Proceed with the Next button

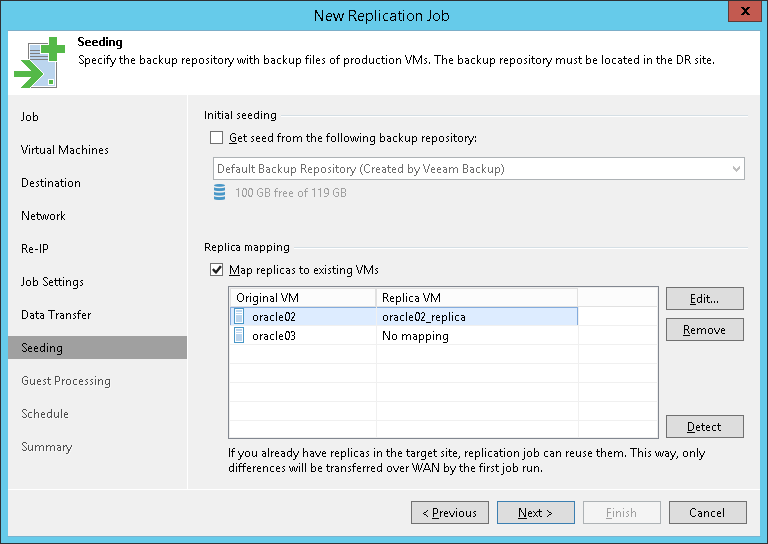pos(536,513)
